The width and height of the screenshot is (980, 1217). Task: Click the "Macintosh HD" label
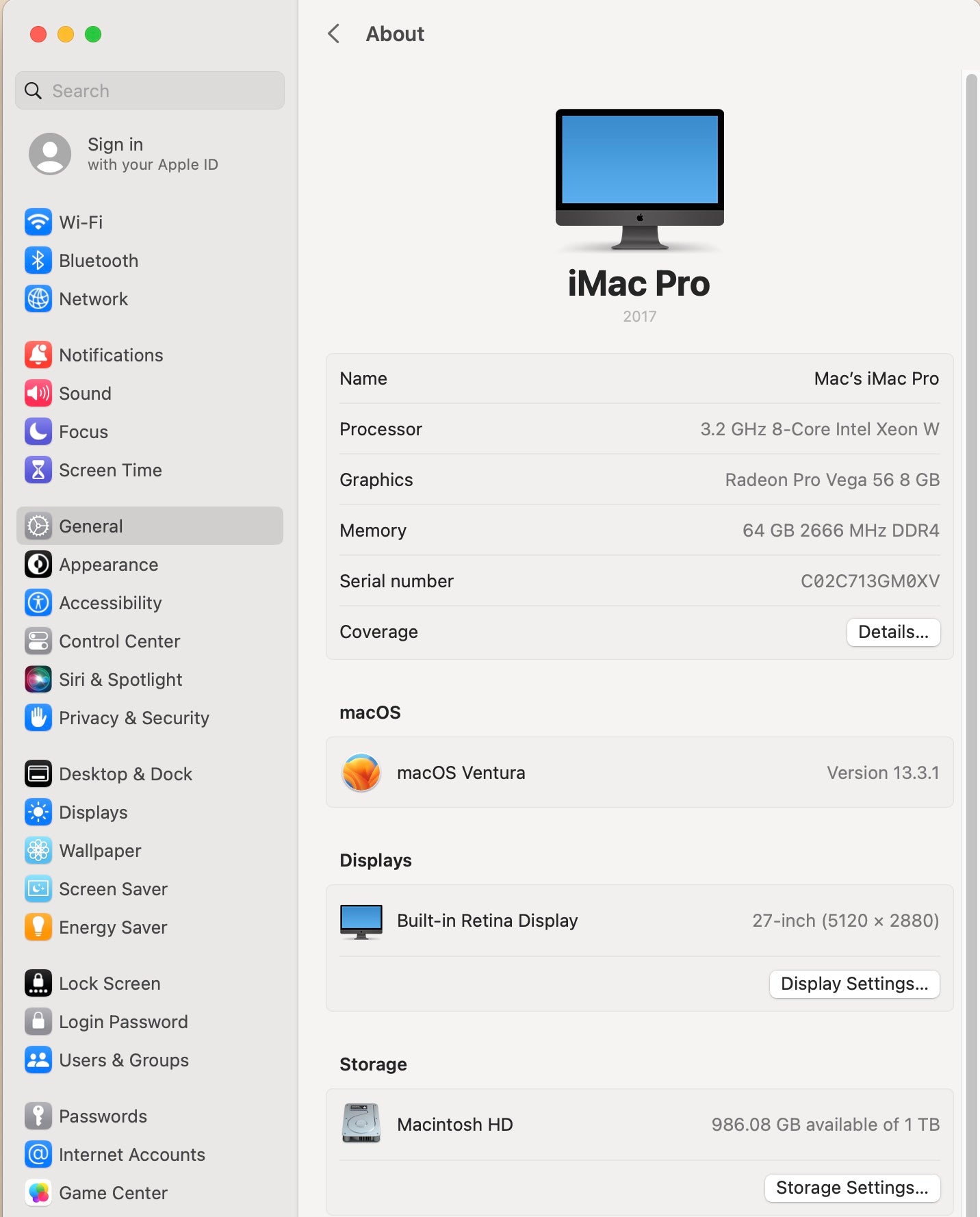(x=455, y=1125)
